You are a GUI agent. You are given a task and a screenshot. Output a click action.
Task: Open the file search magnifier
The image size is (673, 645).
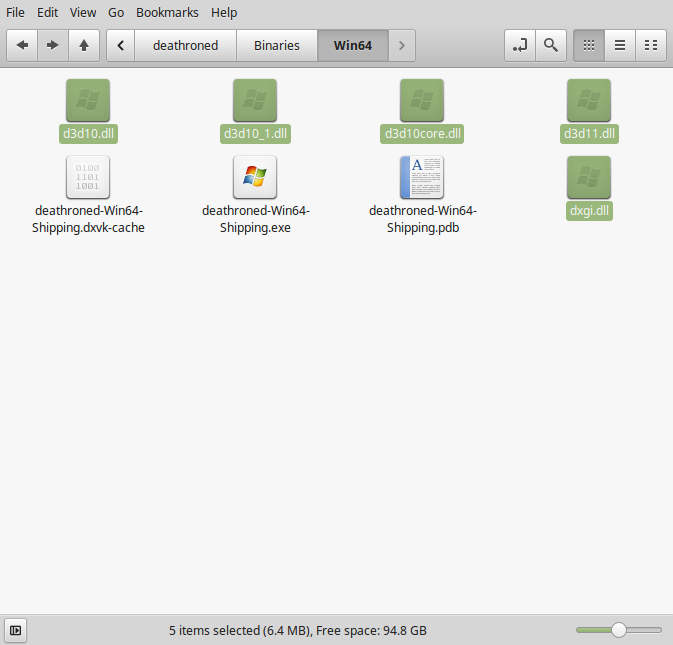[551, 45]
